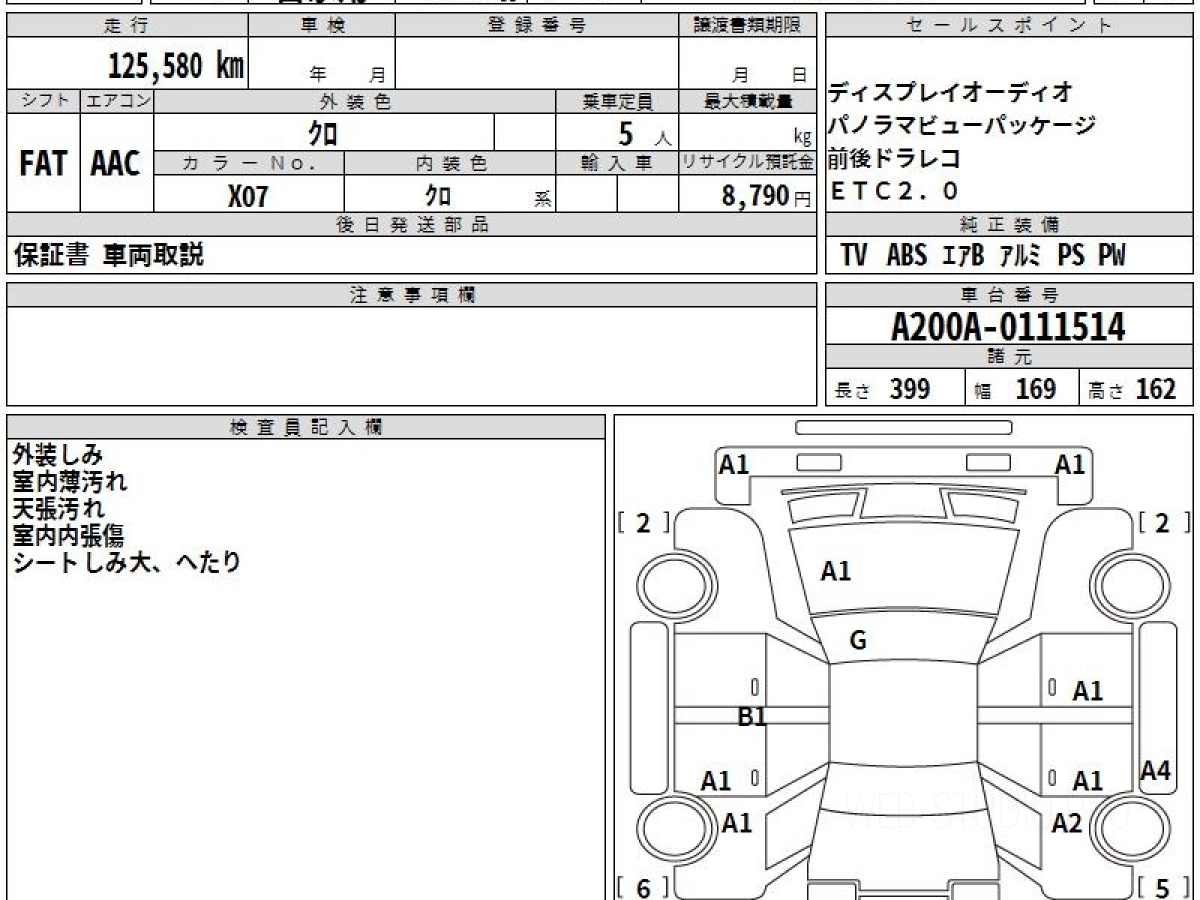Select the アルミ equipment label
The image size is (1200, 900).
coord(1021,256)
